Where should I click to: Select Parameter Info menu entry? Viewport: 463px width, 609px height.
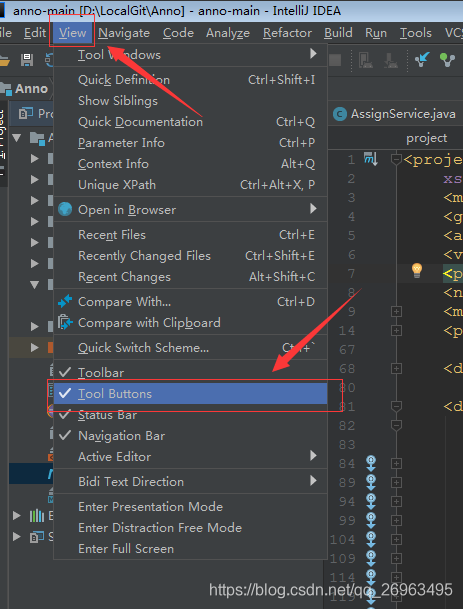190,143
